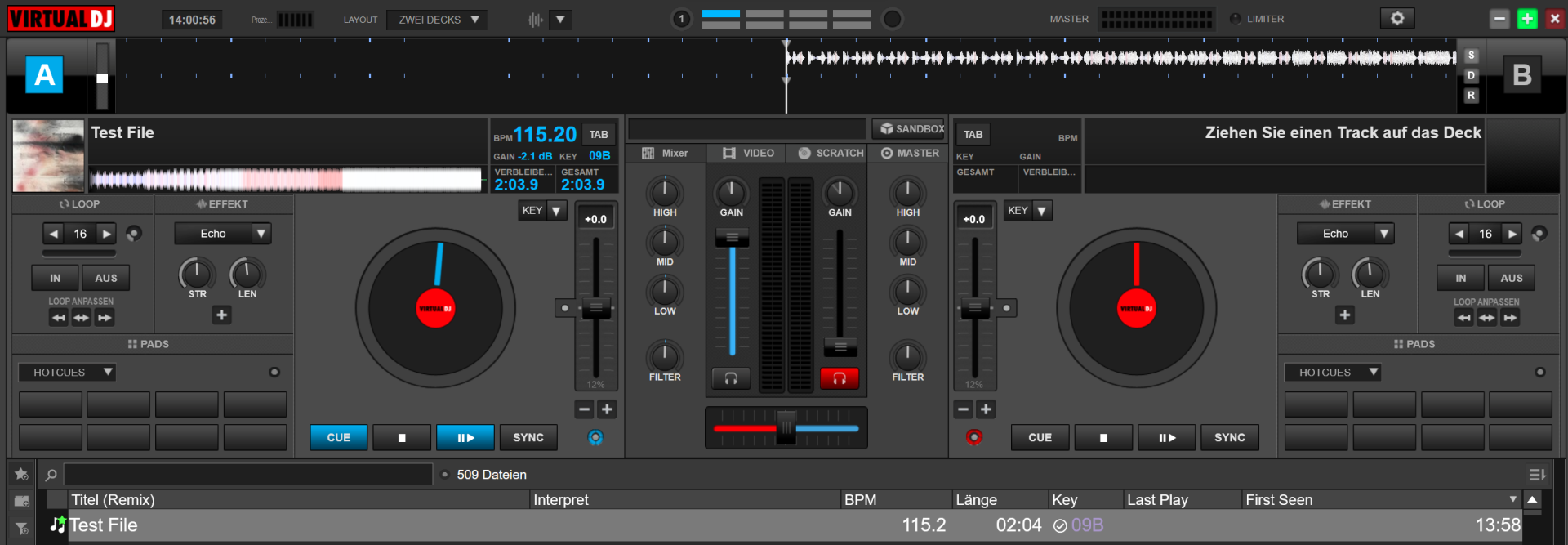Open the browser filter folder icon
The image size is (1568, 545).
(21, 527)
